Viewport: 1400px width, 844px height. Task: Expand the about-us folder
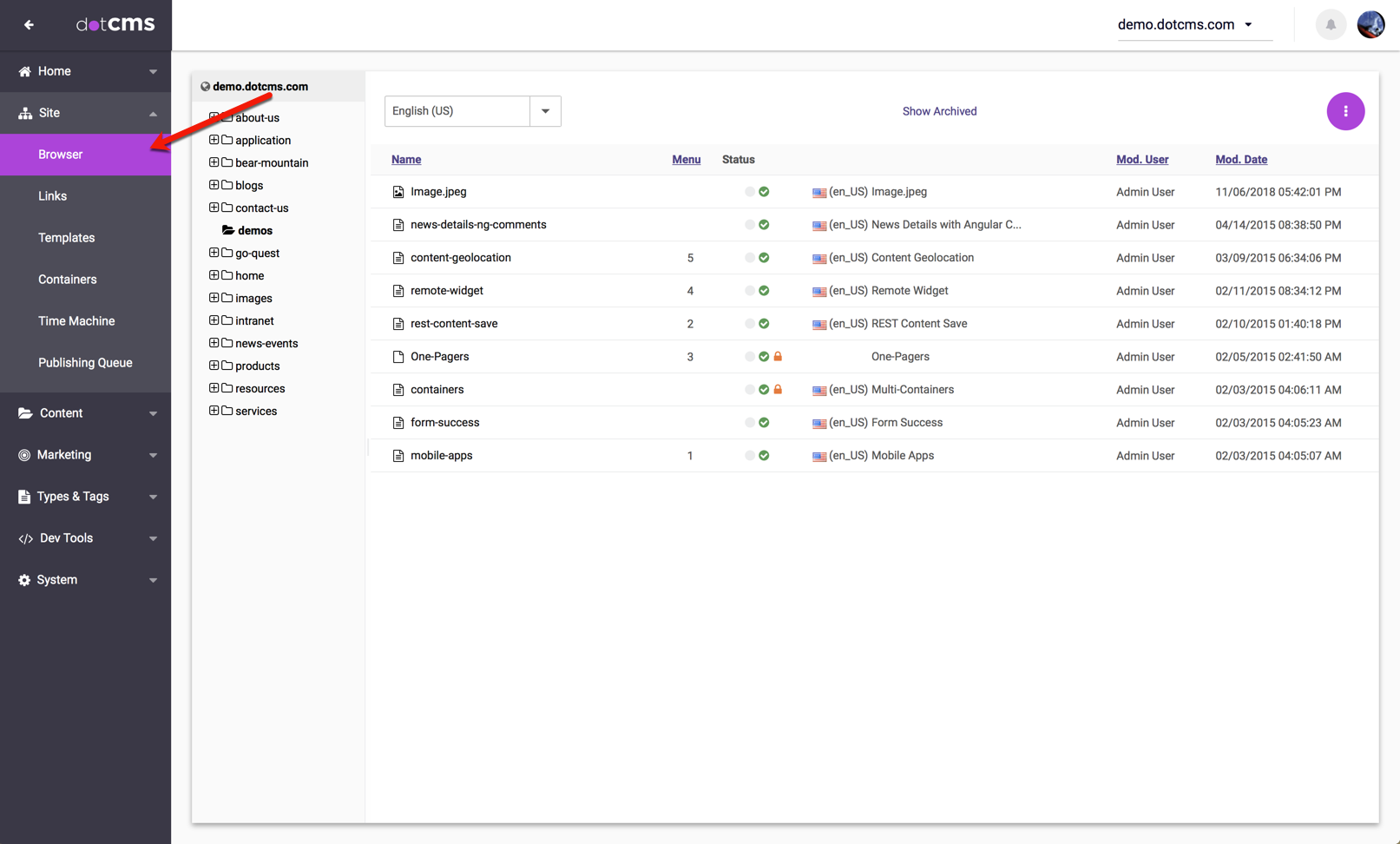(x=214, y=117)
